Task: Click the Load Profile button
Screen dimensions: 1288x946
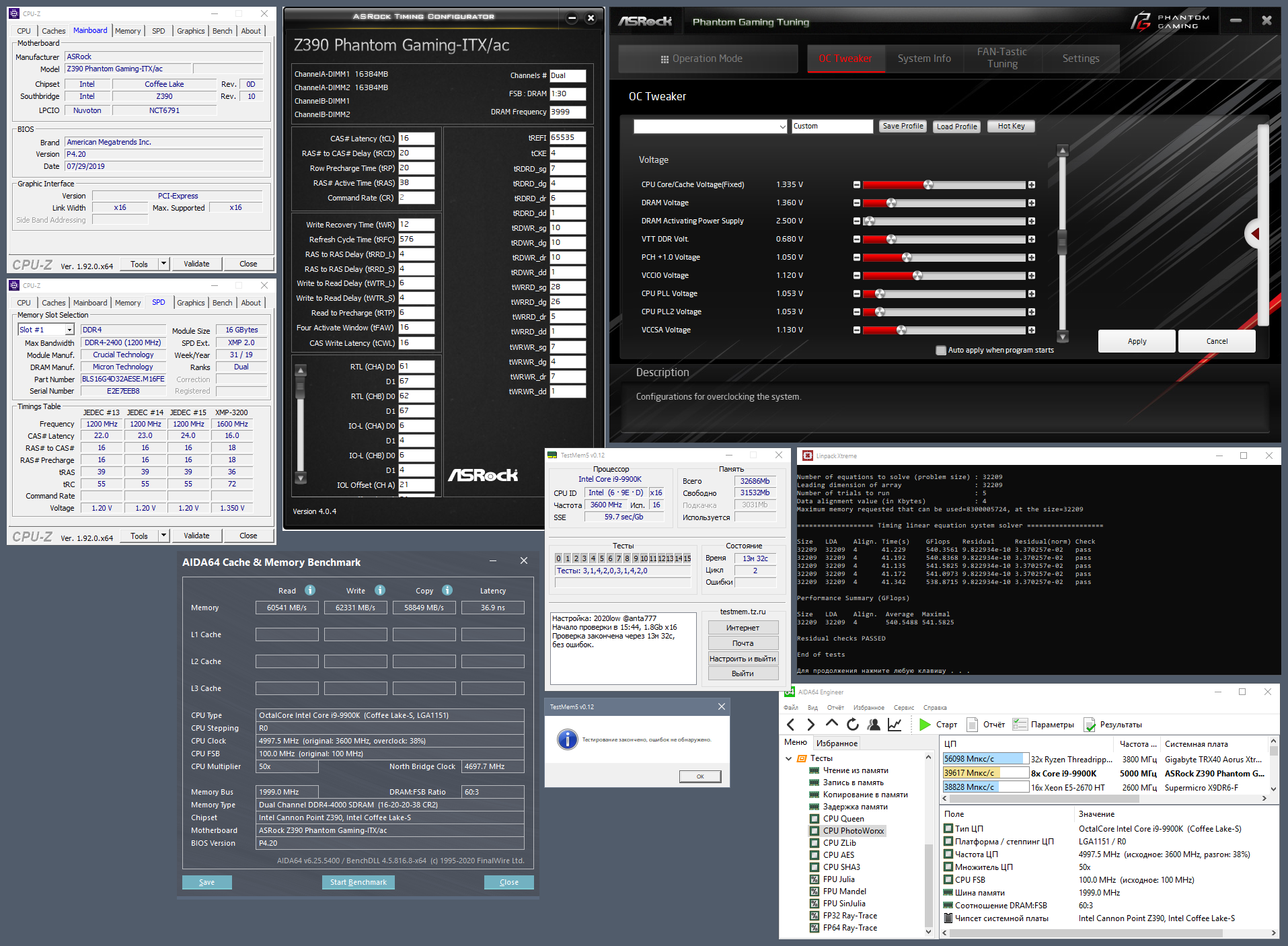Action: pyautogui.click(x=956, y=126)
